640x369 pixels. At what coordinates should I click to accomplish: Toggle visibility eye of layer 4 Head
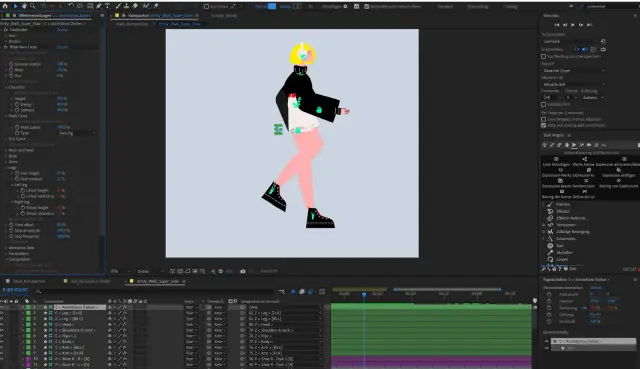click(2, 325)
